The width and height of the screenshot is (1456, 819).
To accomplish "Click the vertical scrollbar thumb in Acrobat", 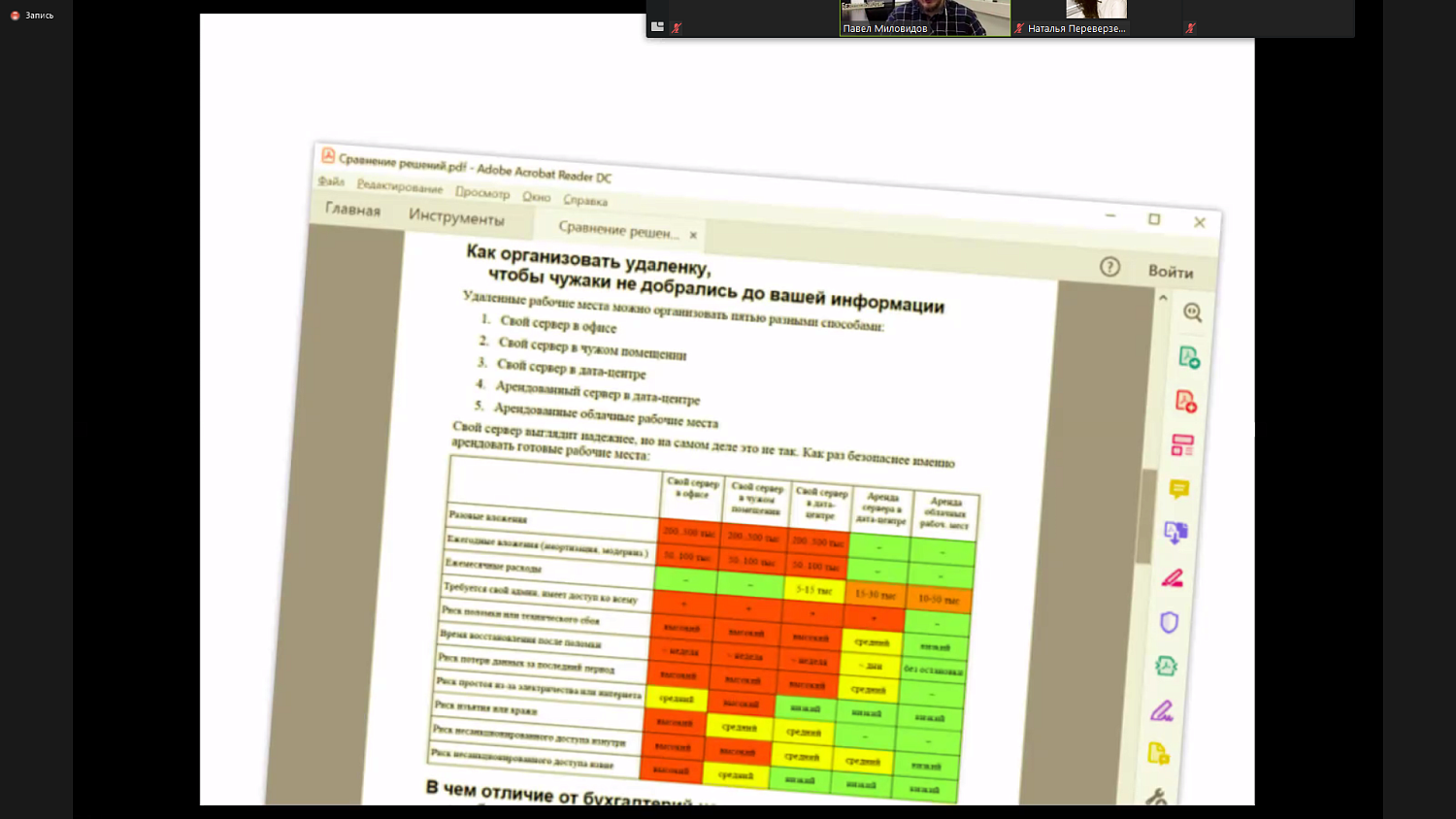I will [x=1145, y=516].
